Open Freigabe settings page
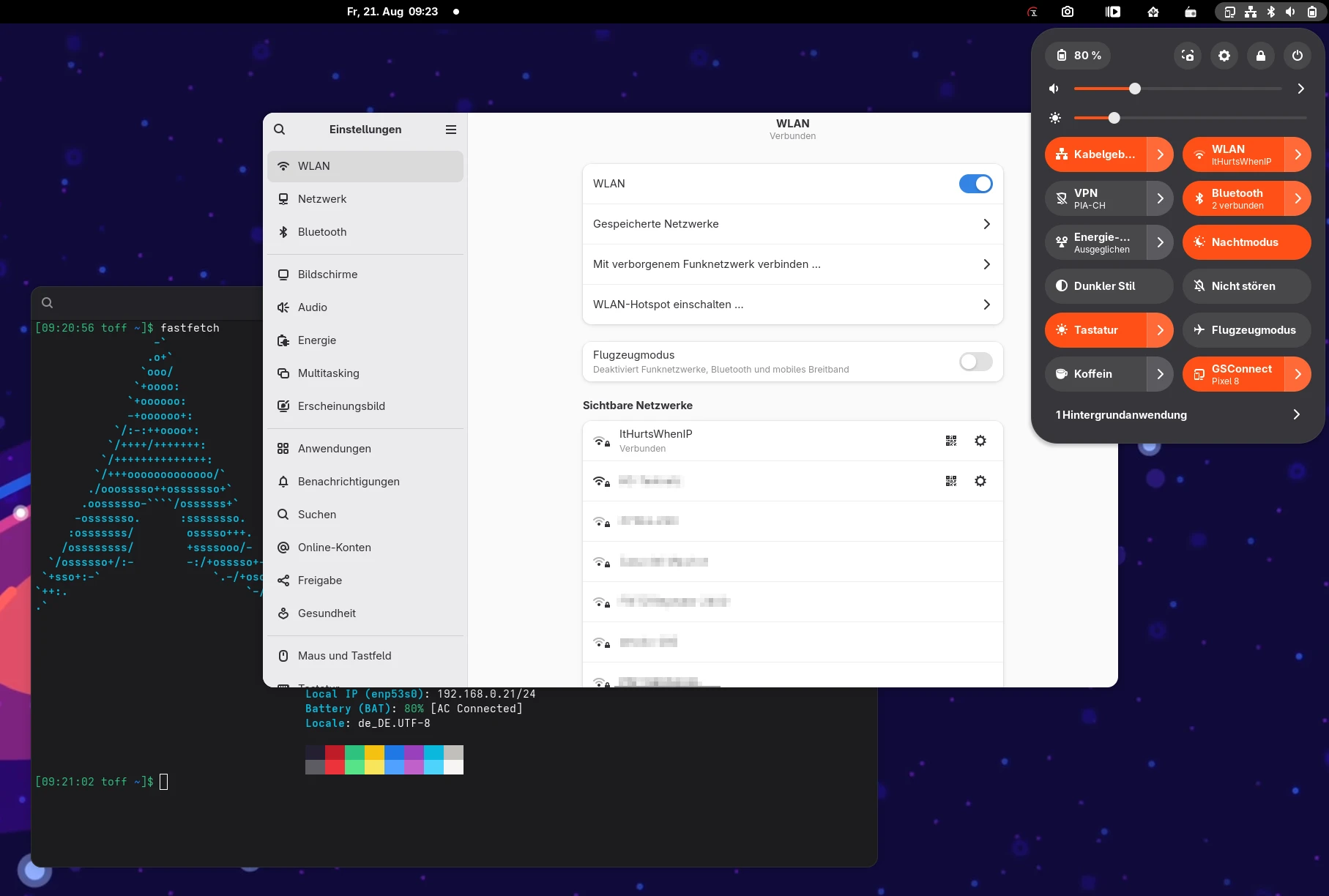This screenshot has width=1329, height=896. tap(365, 580)
